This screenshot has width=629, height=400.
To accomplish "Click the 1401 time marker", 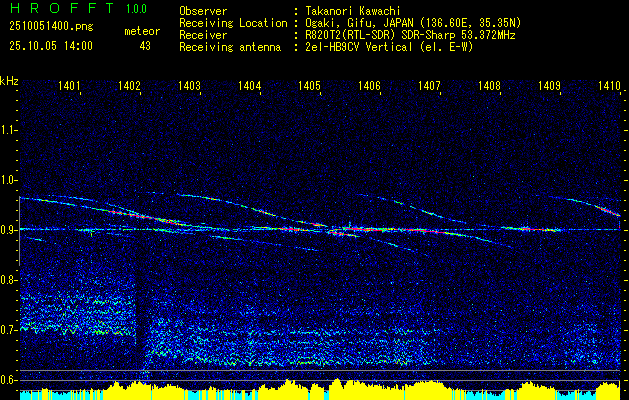I will coord(69,85).
